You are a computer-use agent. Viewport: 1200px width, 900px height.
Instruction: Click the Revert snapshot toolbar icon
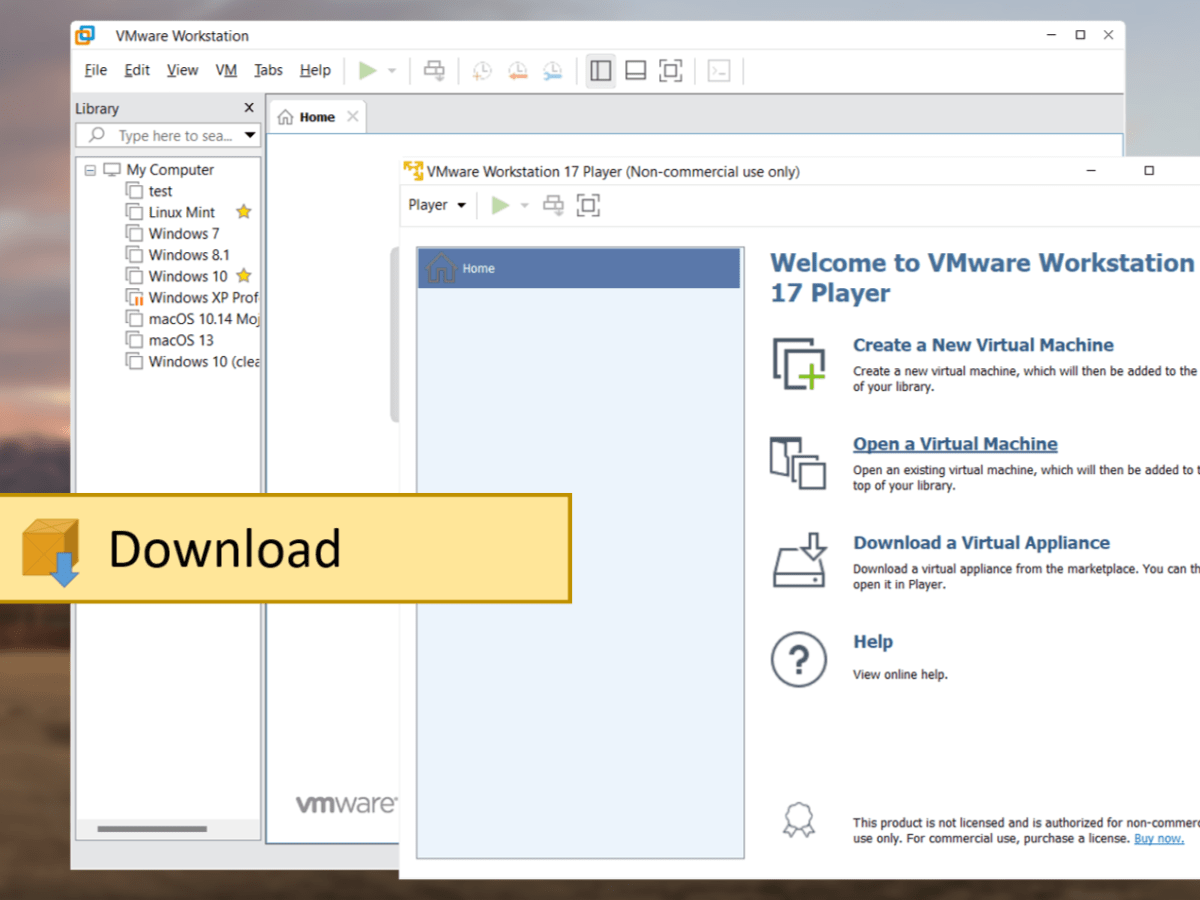coord(517,70)
